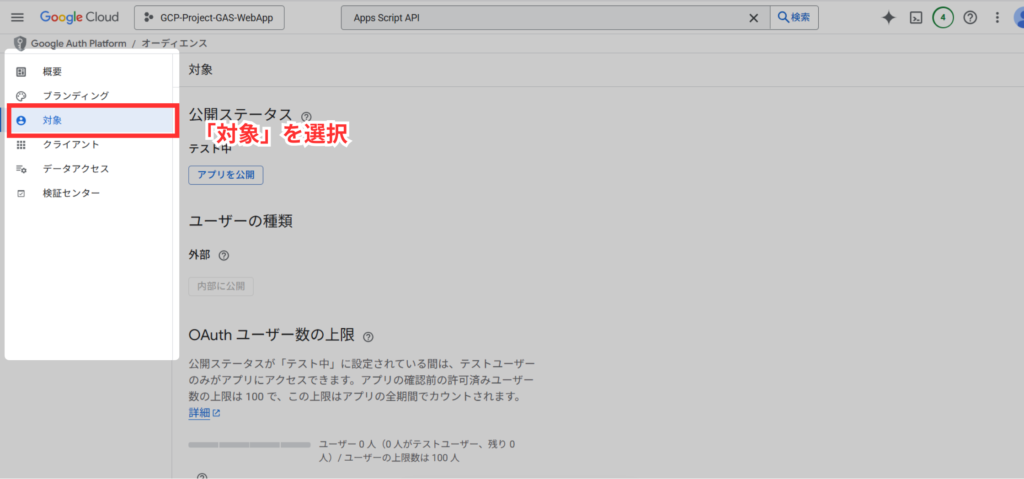Select クライアント in the sidebar
This screenshot has height=479, width=1024.
pyautogui.click(x=91, y=144)
